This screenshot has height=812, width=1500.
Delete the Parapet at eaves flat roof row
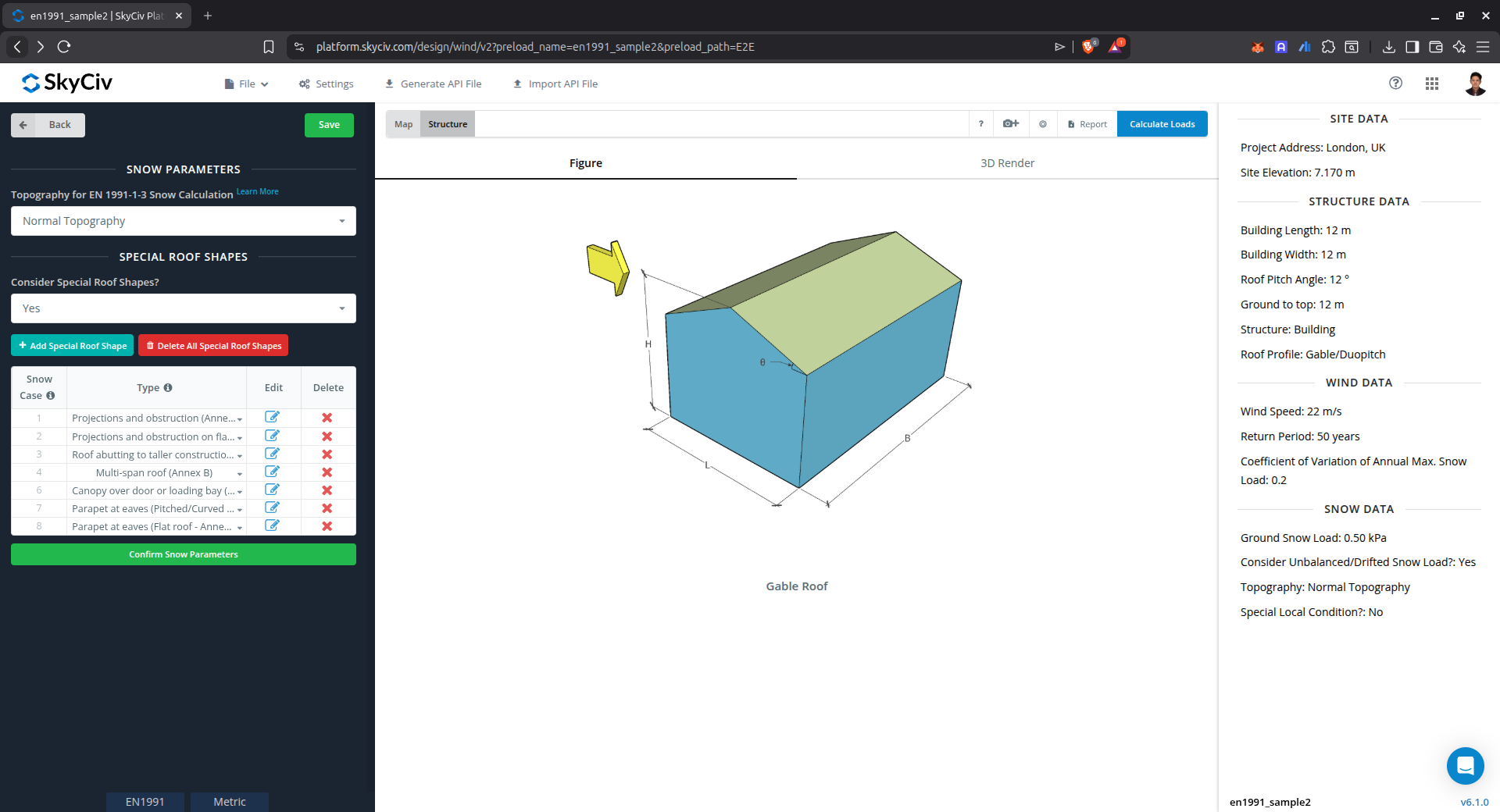point(327,526)
